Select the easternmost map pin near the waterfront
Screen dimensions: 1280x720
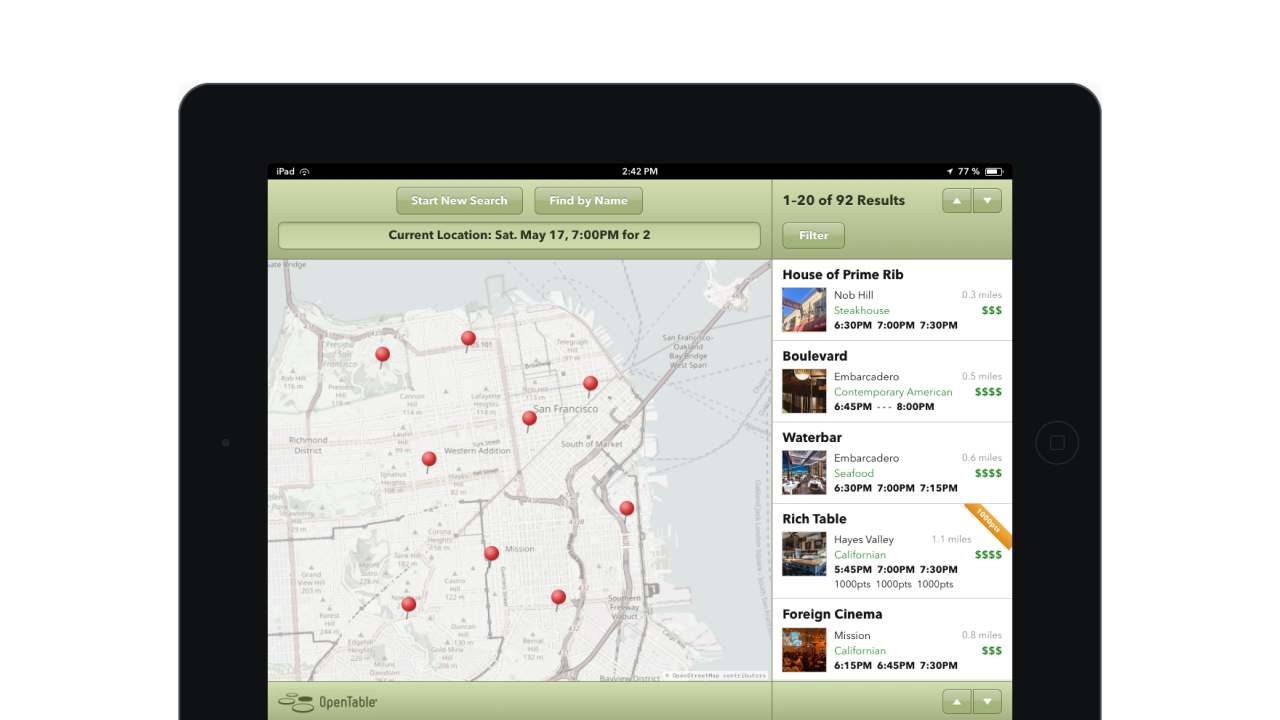coord(627,510)
